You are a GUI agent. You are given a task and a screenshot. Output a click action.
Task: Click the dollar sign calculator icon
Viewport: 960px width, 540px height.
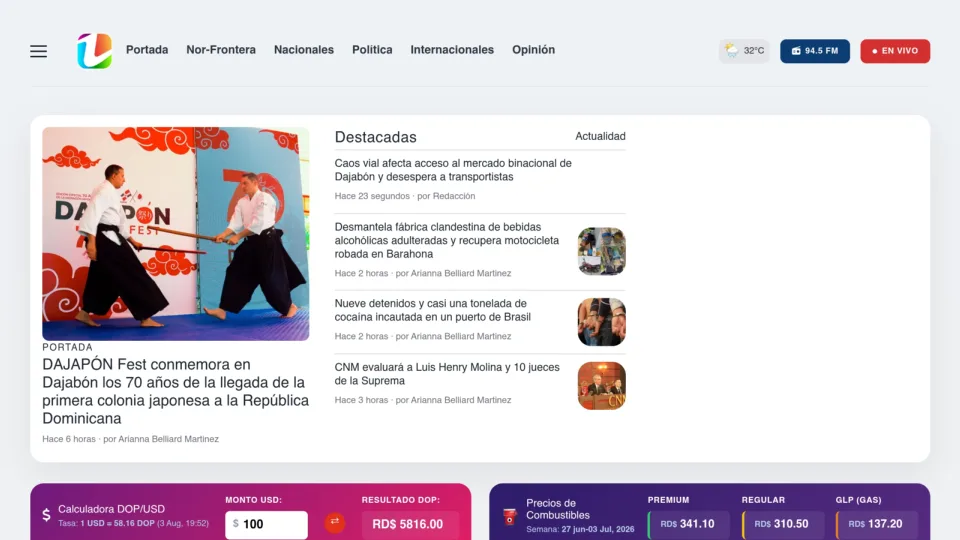coord(47,515)
